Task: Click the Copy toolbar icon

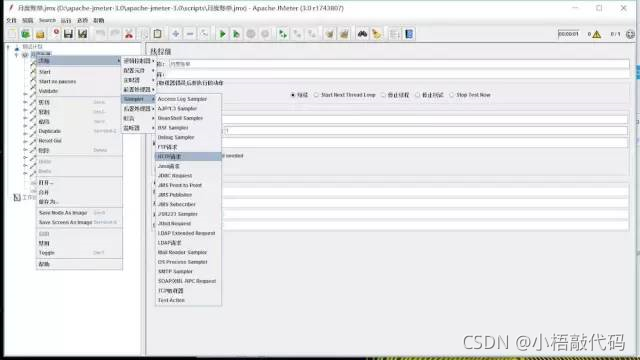Action: coord(143,34)
